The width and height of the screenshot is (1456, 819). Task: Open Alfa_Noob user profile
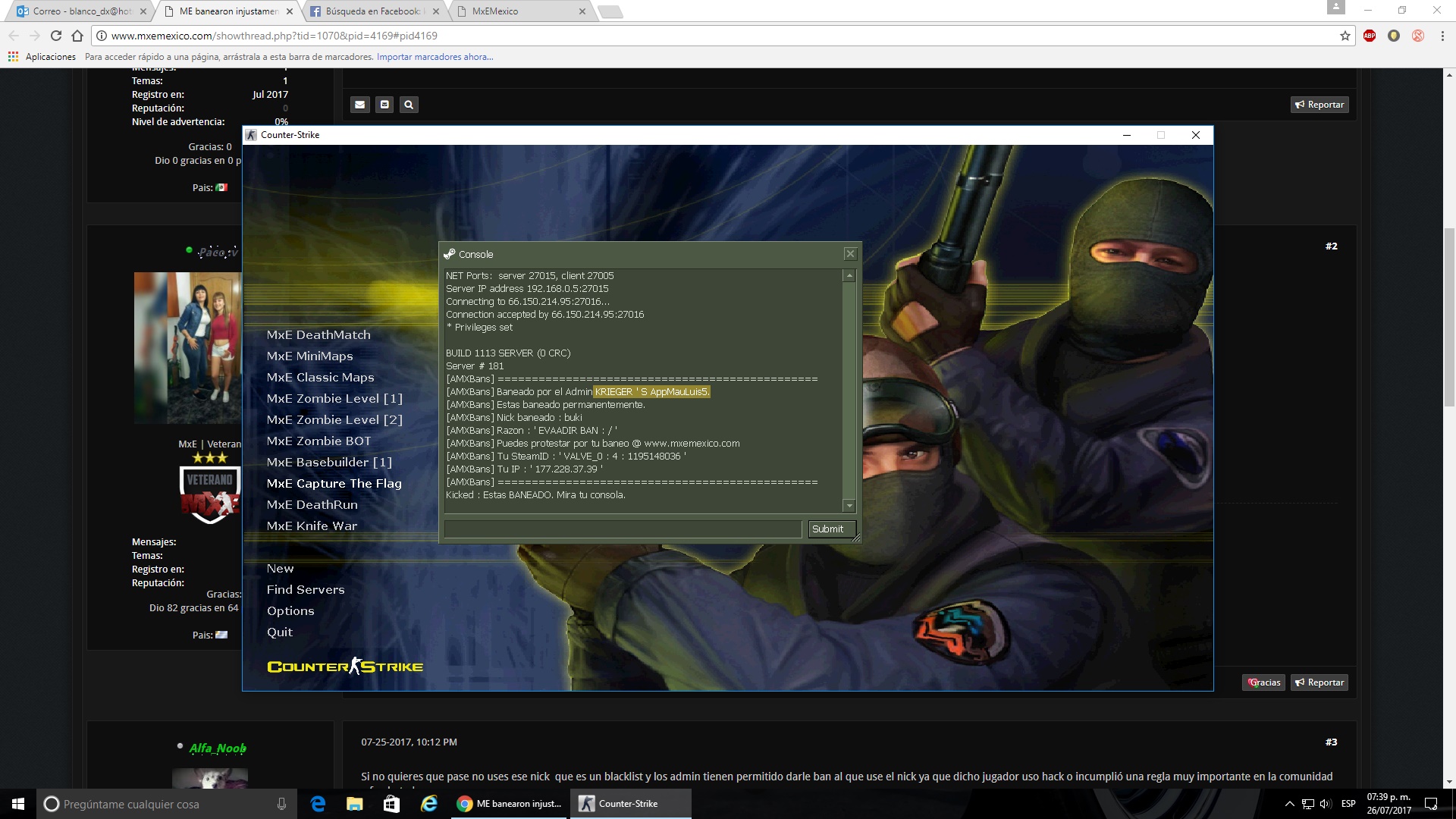[x=218, y=748]
